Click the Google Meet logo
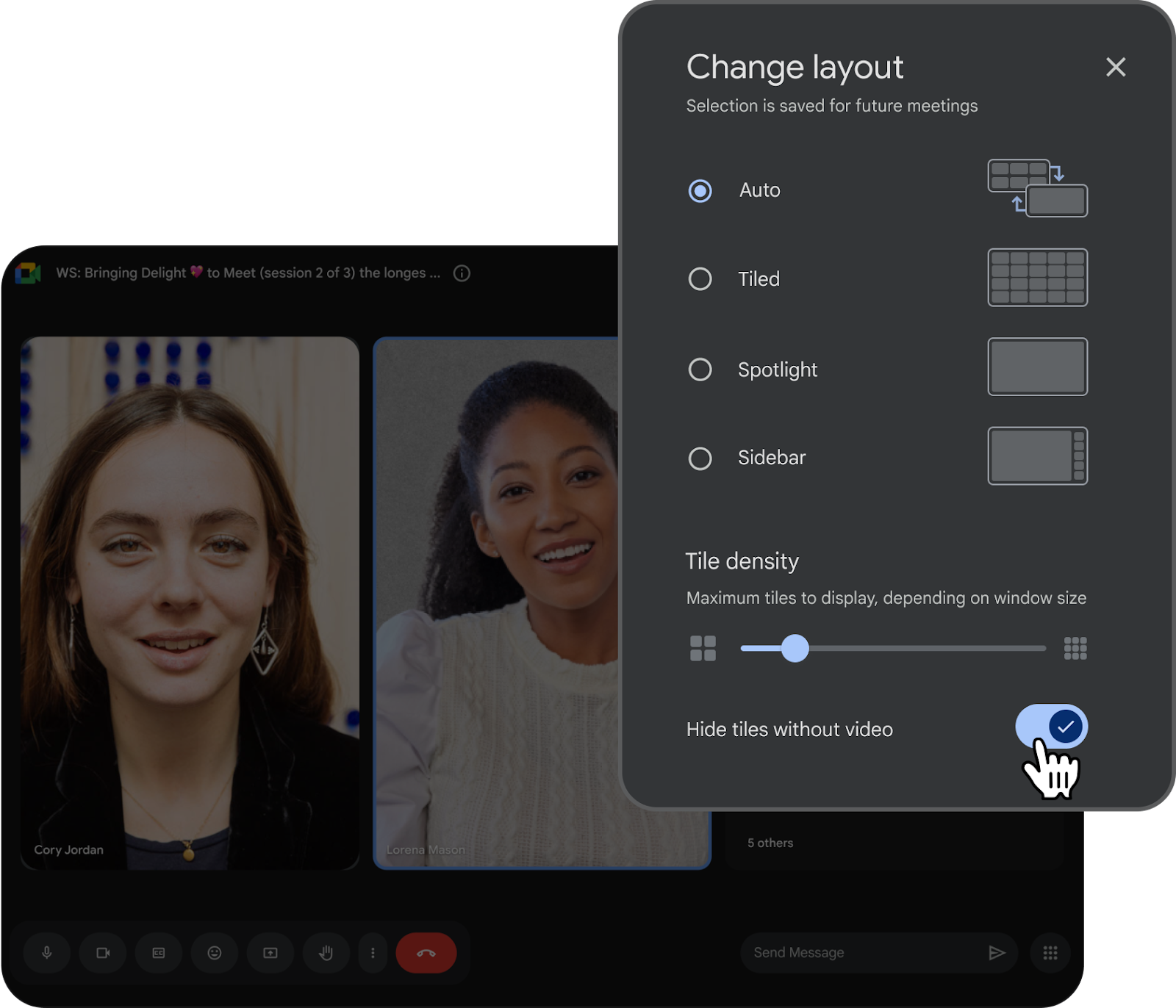 [x=29, y=273]
